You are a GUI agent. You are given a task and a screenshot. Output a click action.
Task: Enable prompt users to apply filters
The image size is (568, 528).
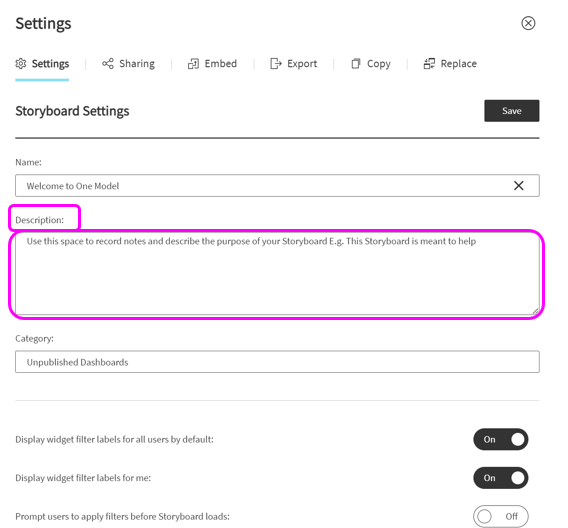tap(501, 516)
